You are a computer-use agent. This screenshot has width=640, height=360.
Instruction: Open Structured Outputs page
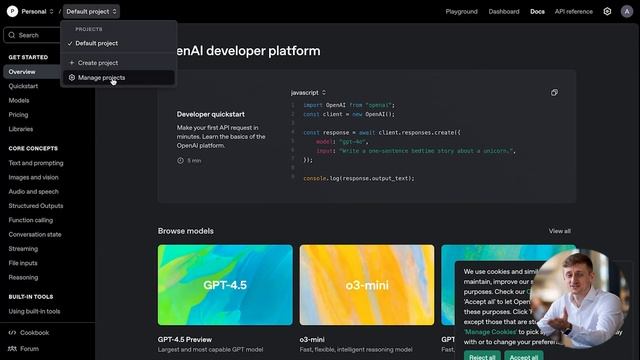click(36, 206)
